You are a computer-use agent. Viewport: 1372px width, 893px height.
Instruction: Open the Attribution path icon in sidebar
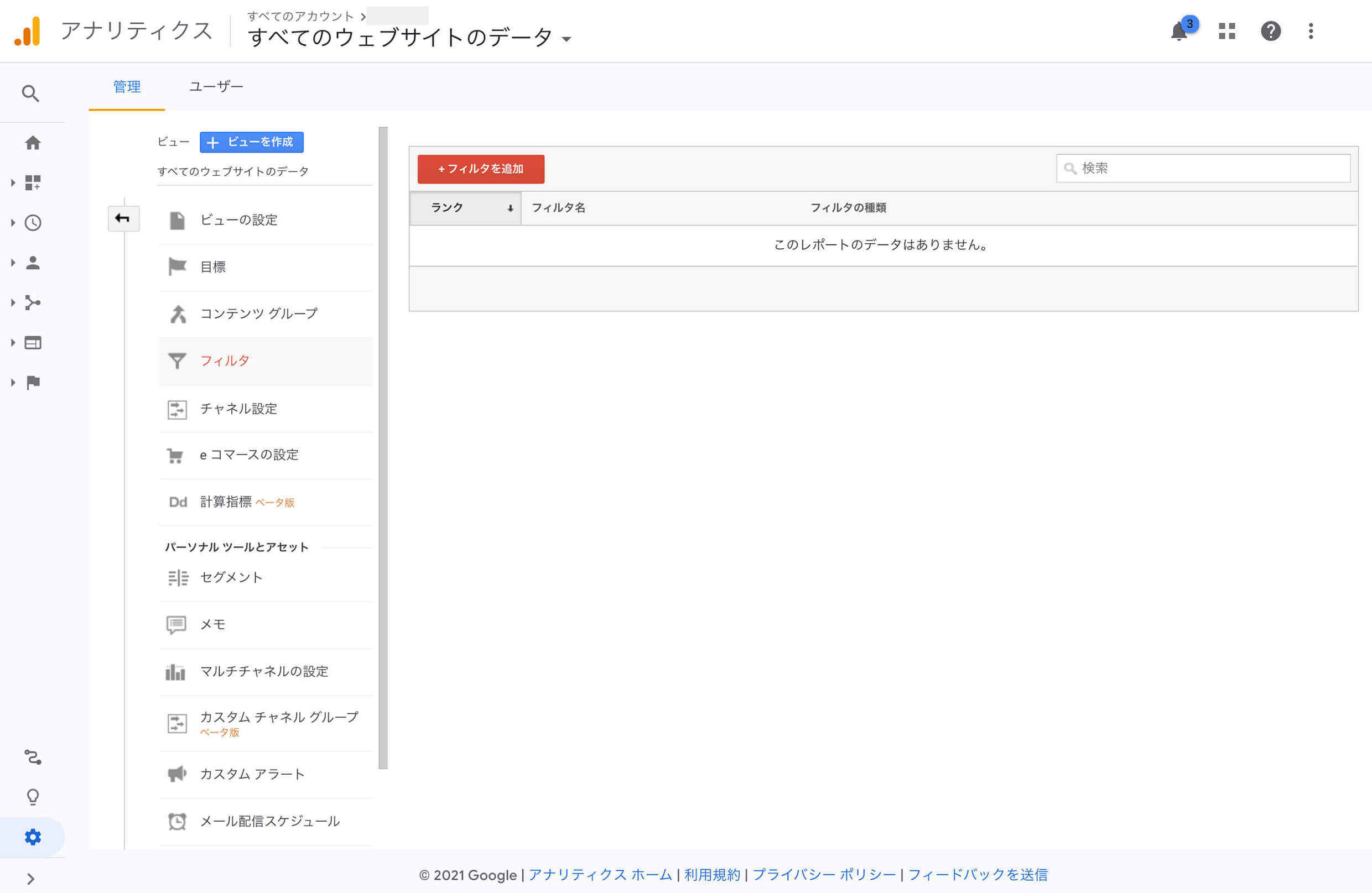33,757
